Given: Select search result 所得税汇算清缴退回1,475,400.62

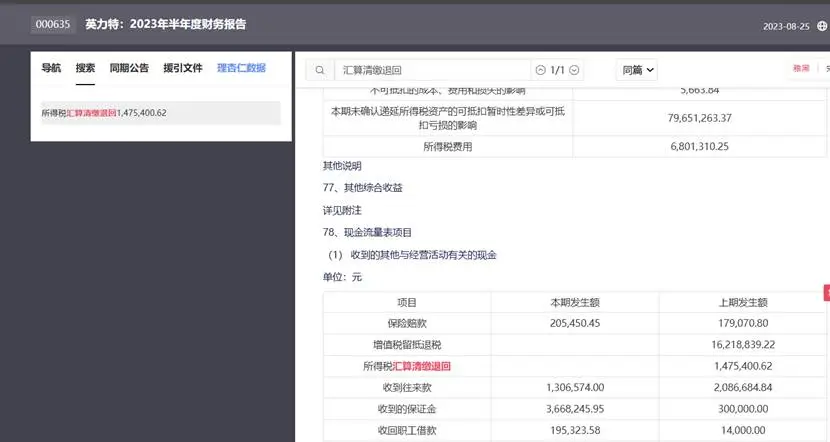Looking at the screenshot, I should click(161, 113).
